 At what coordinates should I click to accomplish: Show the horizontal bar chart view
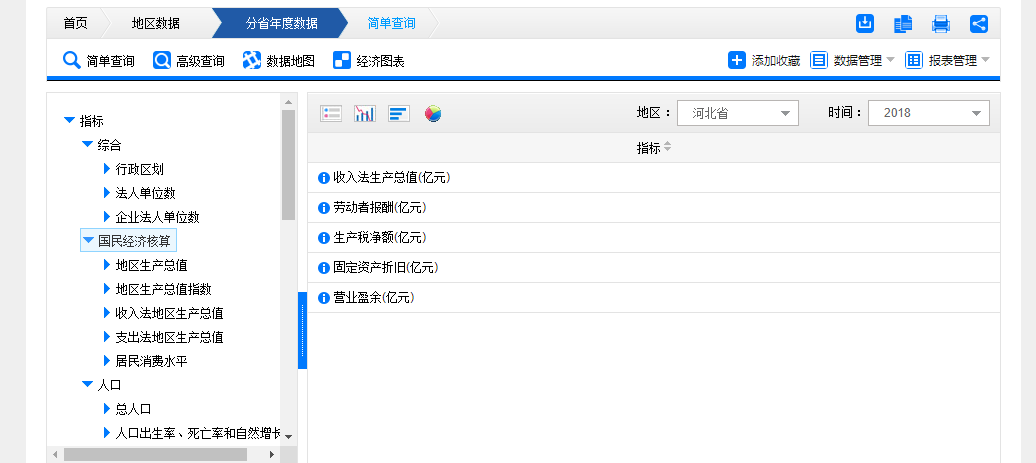(x=399, y=114)
